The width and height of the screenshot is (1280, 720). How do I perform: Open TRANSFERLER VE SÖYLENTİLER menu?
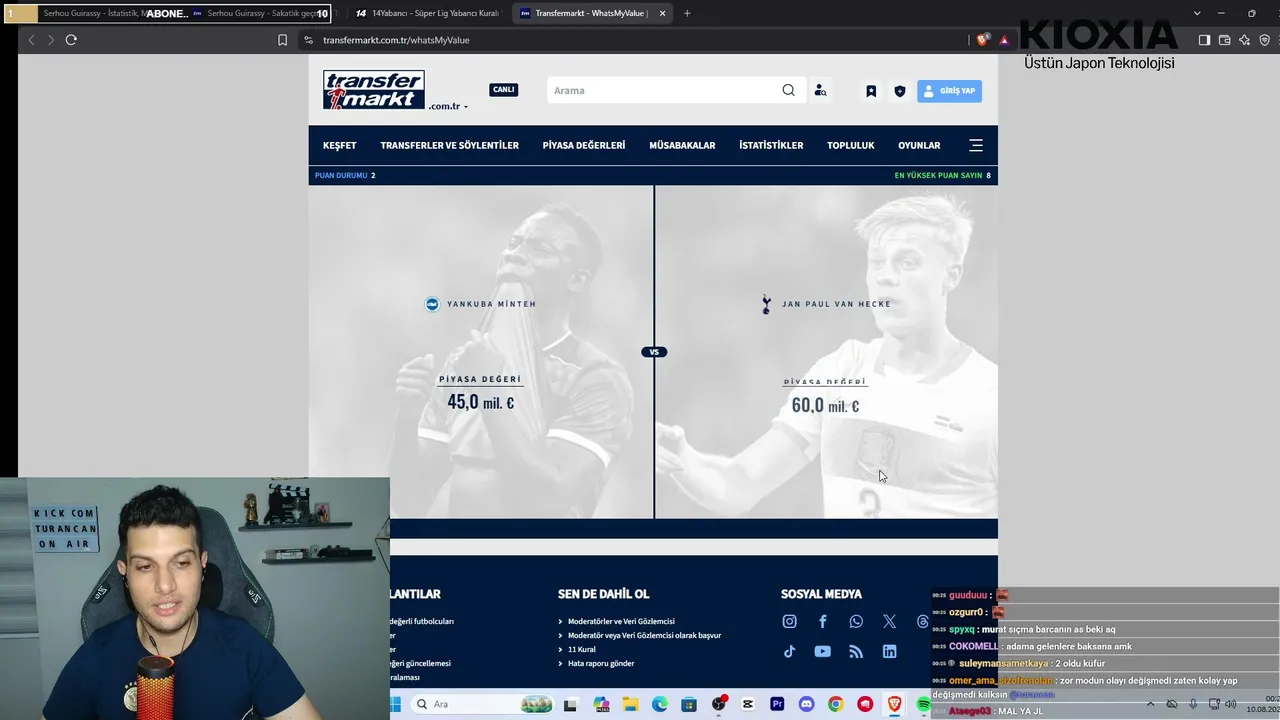point(450,146)
